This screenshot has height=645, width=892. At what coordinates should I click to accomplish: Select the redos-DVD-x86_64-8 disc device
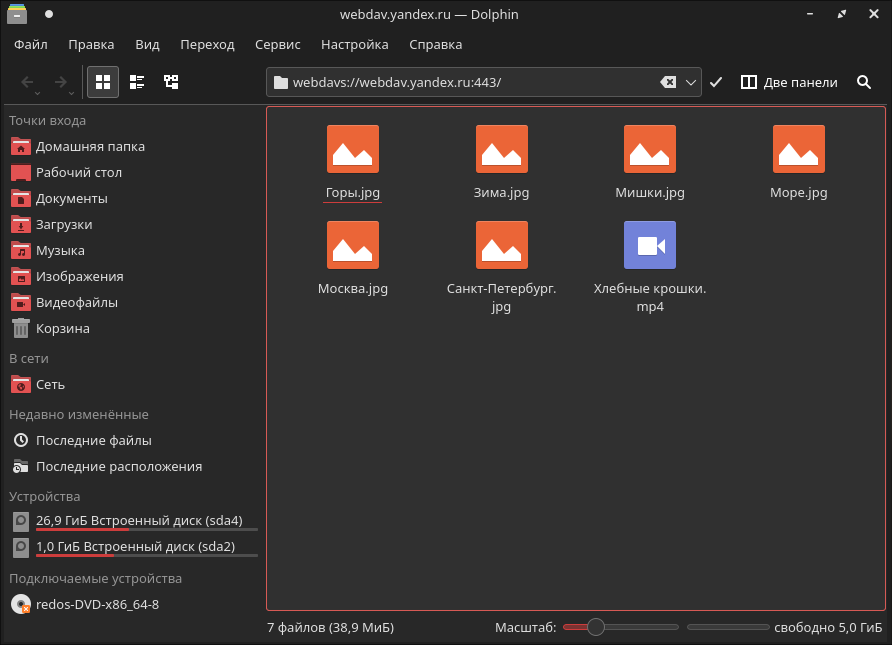[97, 604]
